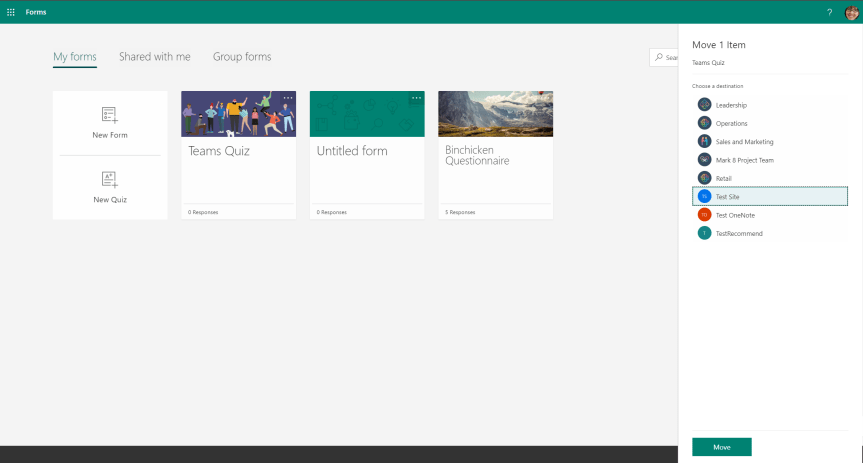This screenshot has height=463, width=863.
Task: Switch to the Shared with me tab
Action: [154, 57]
